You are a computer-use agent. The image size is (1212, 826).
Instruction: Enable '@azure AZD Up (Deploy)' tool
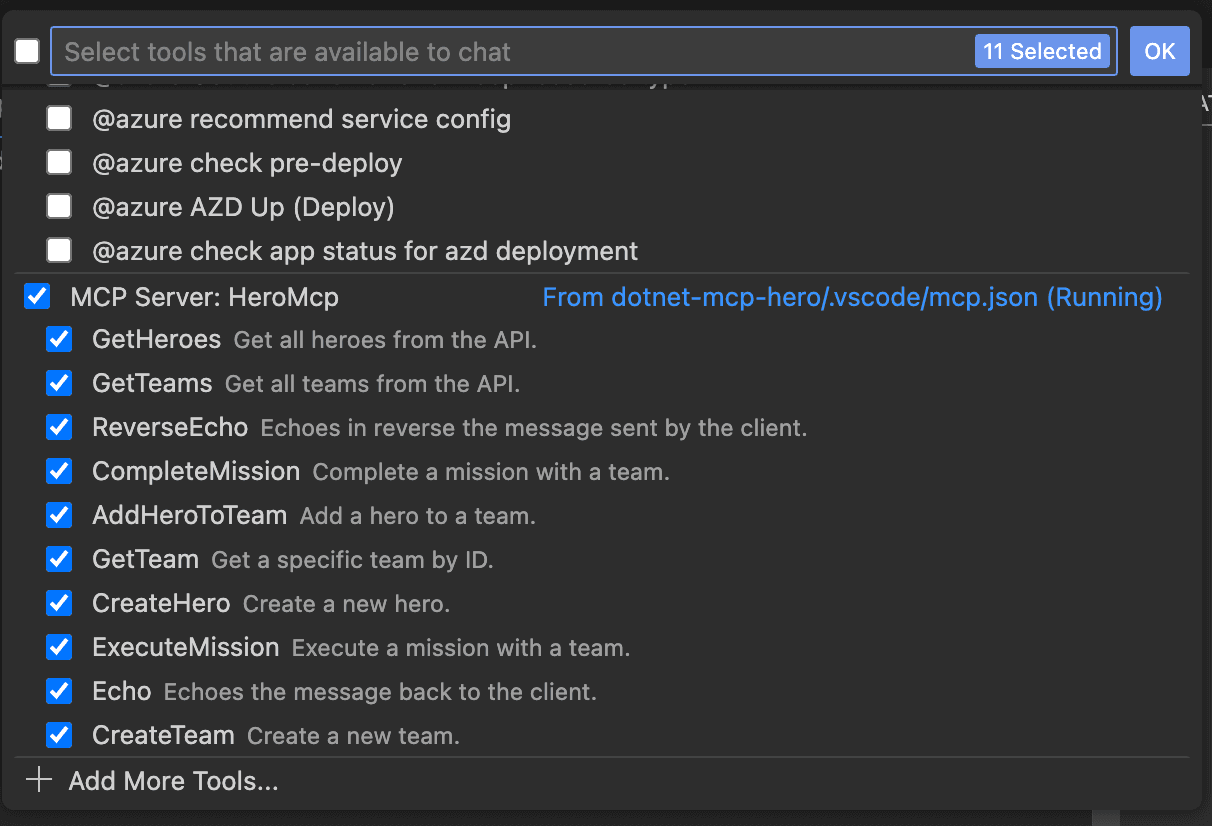click(x=59, y=207)
